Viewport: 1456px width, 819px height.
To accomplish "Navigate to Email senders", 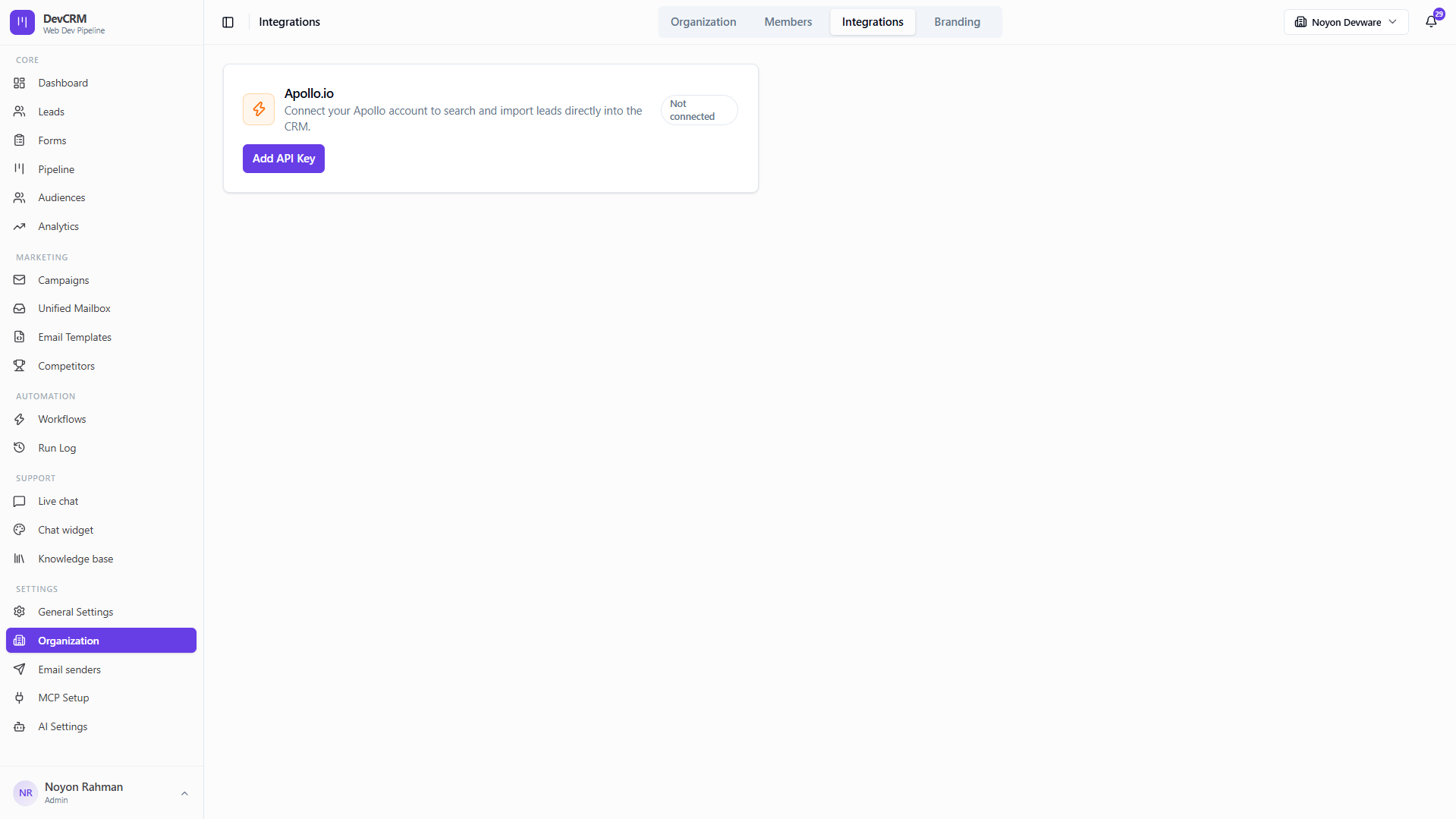I will 101,670.
